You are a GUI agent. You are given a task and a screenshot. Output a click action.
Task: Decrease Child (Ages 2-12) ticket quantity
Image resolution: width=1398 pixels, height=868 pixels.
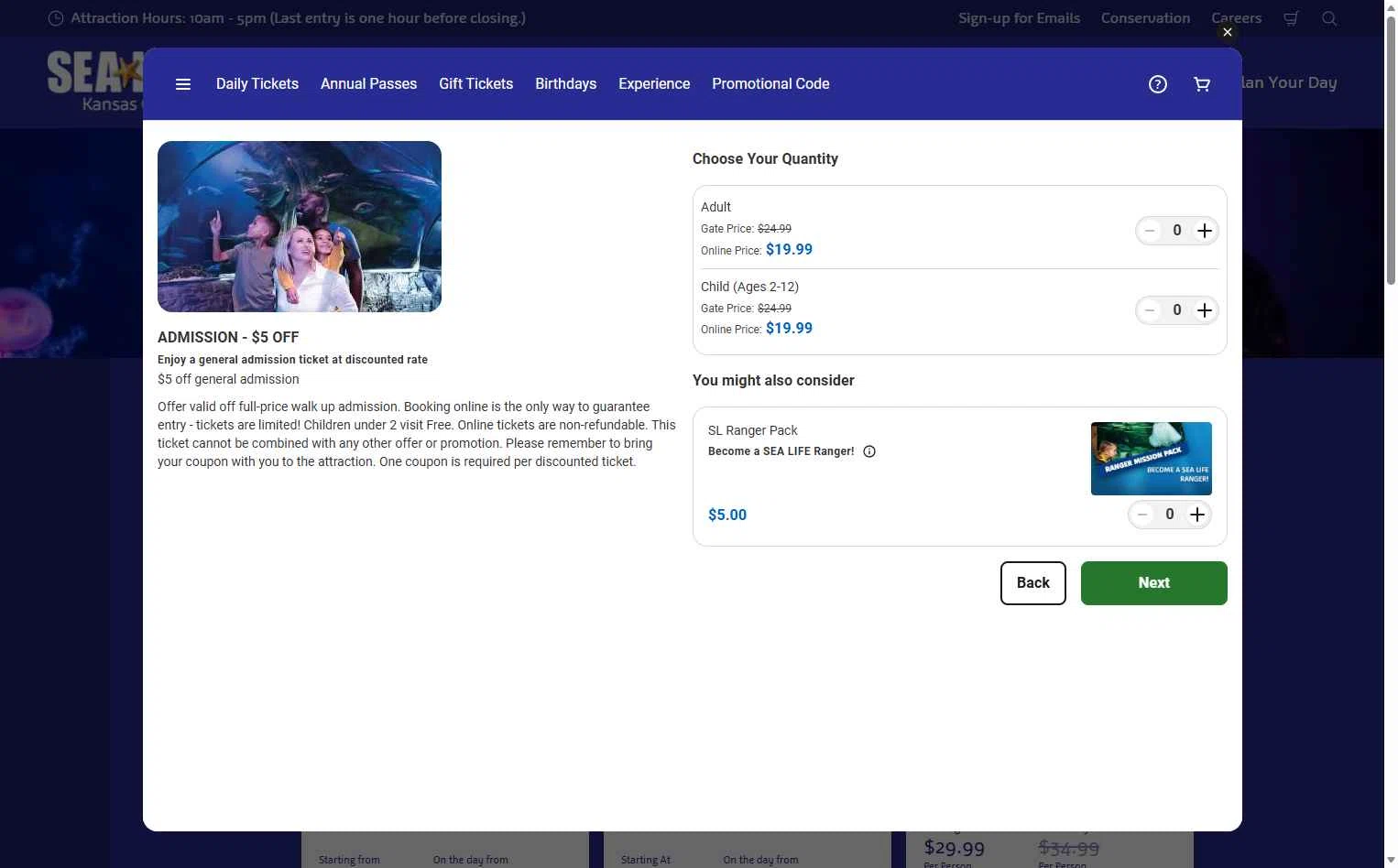(1150, 310)
